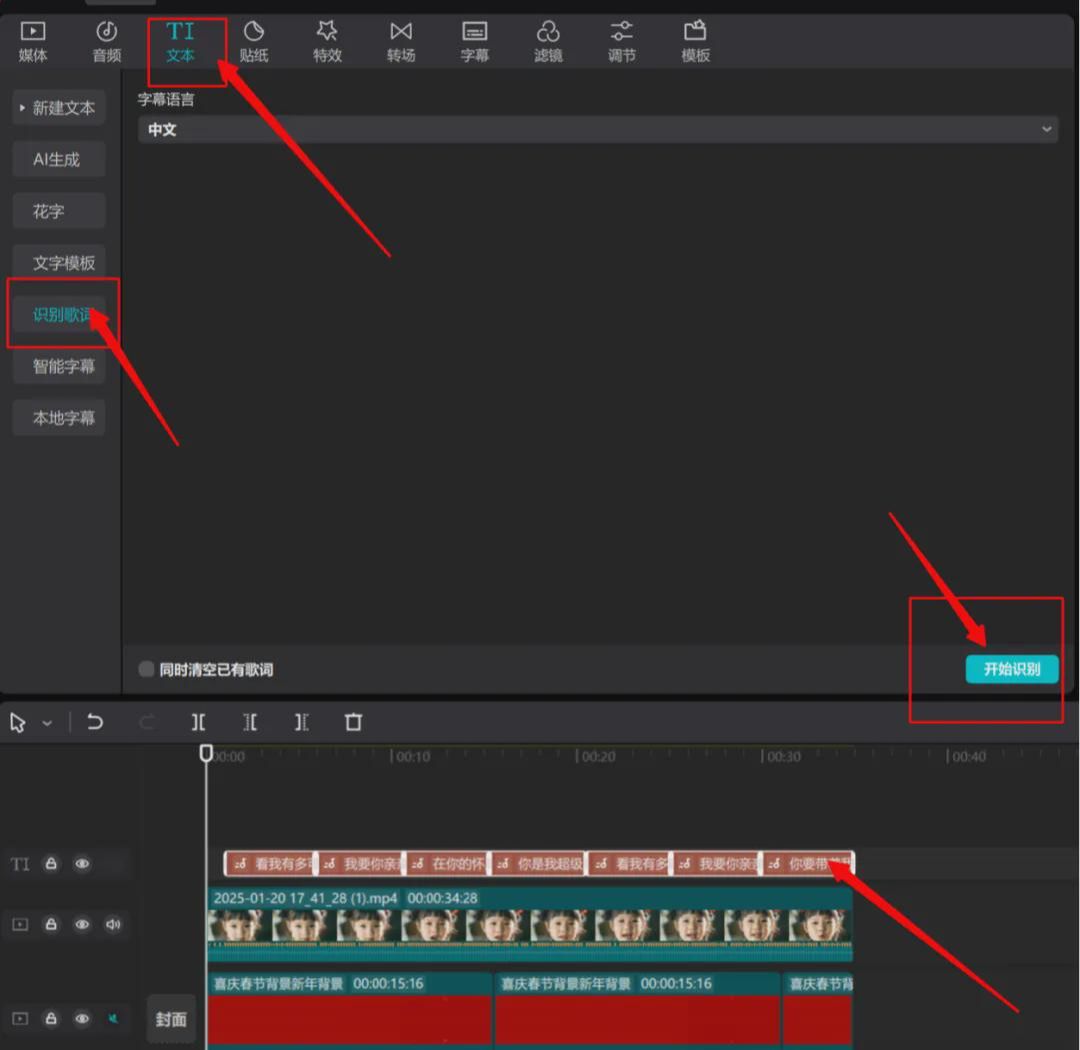Image resolution: width=1080 pixels, height=1050 pixels.
Task: Open the 转场 (Transitions) panel
Action: tap(401, 42)
